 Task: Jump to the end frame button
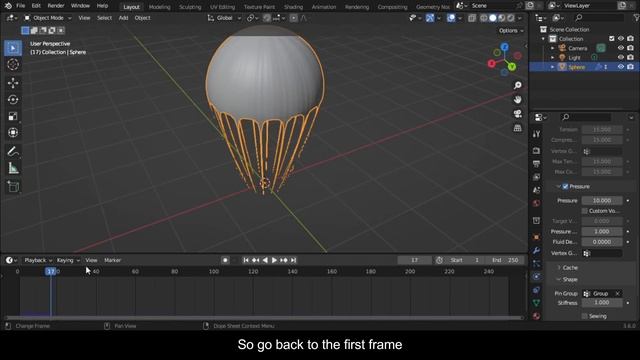pyautogui.click(x=293, y=260)
